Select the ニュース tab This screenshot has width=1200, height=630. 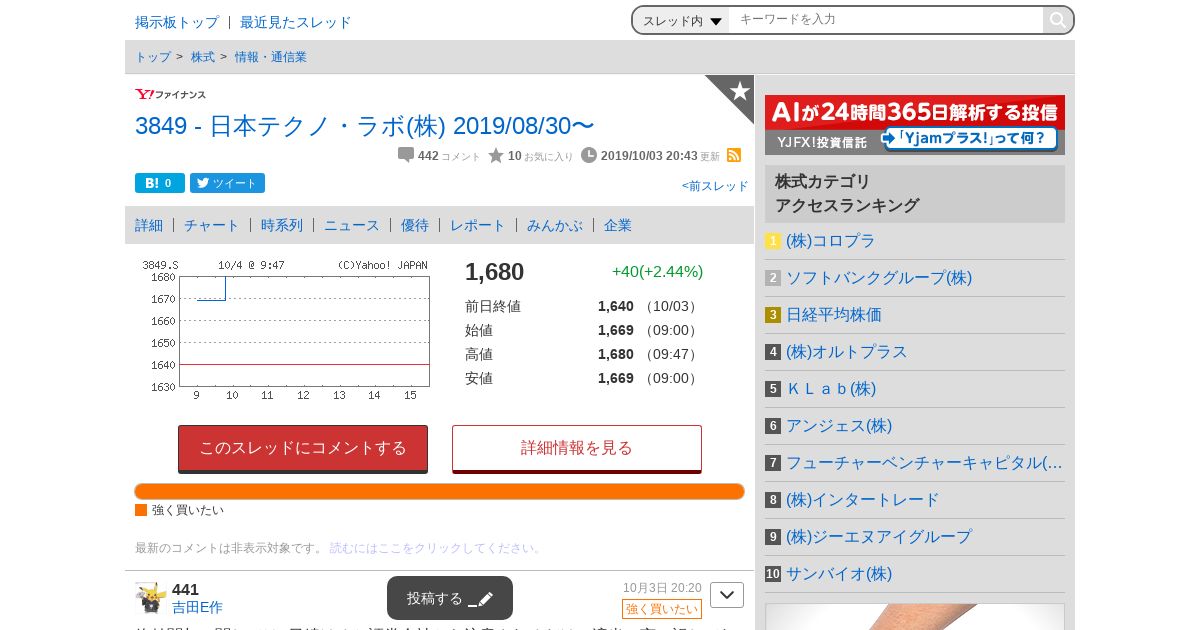[352, 225]
